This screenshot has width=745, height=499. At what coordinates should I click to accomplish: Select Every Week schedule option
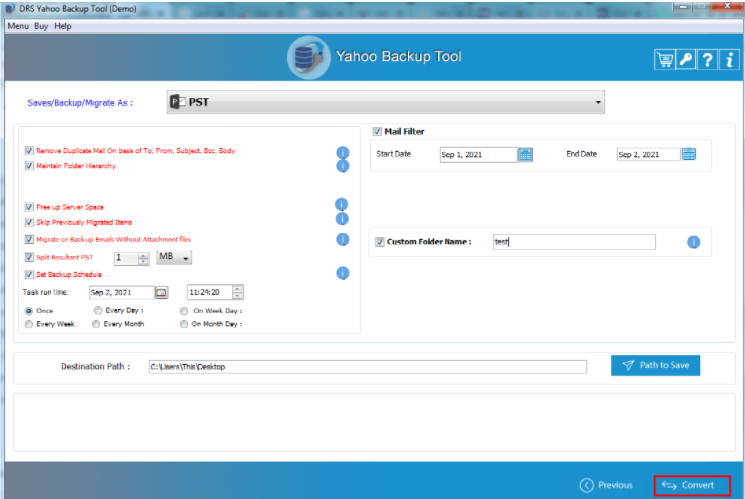click(29, 324)
